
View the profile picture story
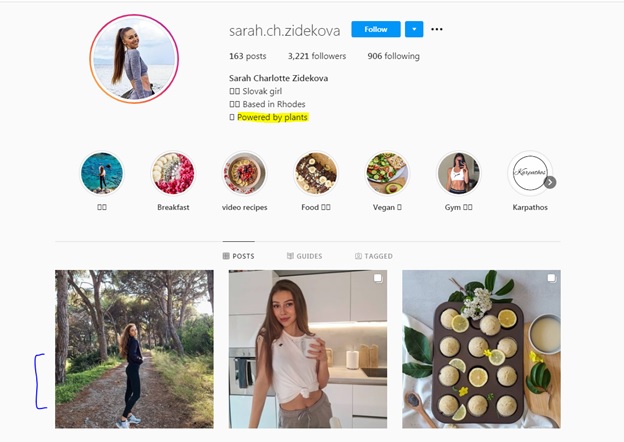pyautogui.click(x=134, y=59)
